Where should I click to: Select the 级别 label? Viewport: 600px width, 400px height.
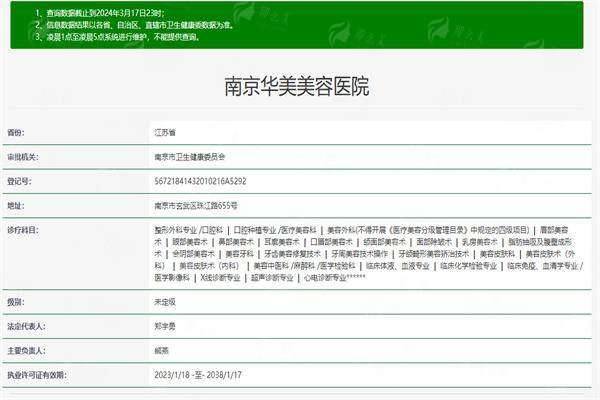pyautogui.click(x=16, y=302)
